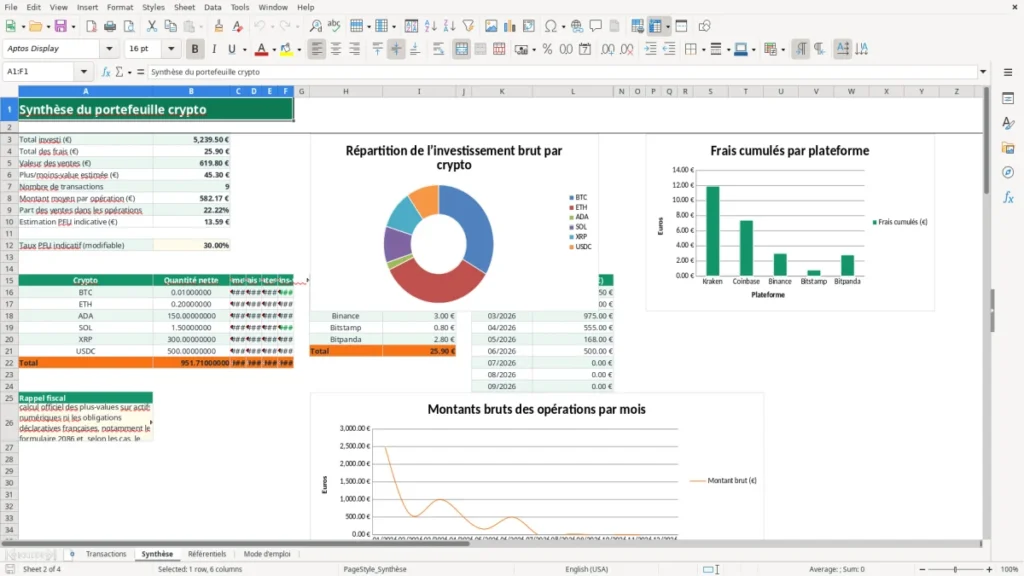Align cell text right
This screenshot has width=1024, height=576.
pyautogui.click(x=355, y=49)
